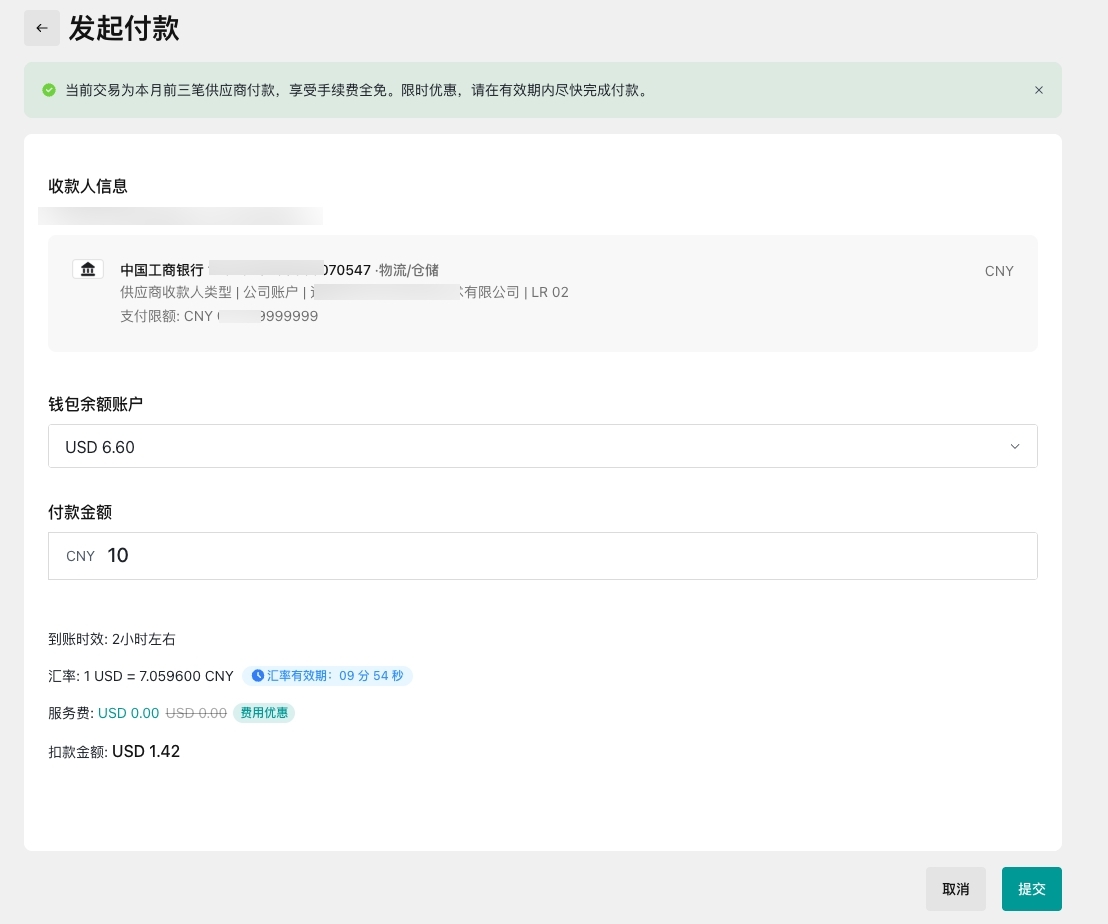Close the green fee waiver banner

pos(1038,90)
